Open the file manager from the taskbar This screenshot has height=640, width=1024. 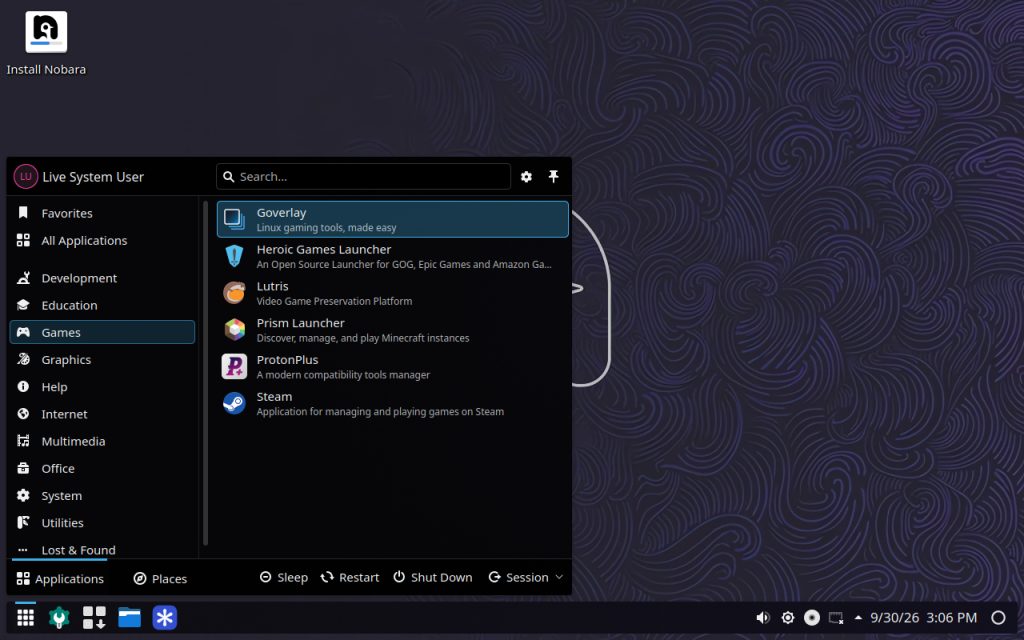(129, 617)
